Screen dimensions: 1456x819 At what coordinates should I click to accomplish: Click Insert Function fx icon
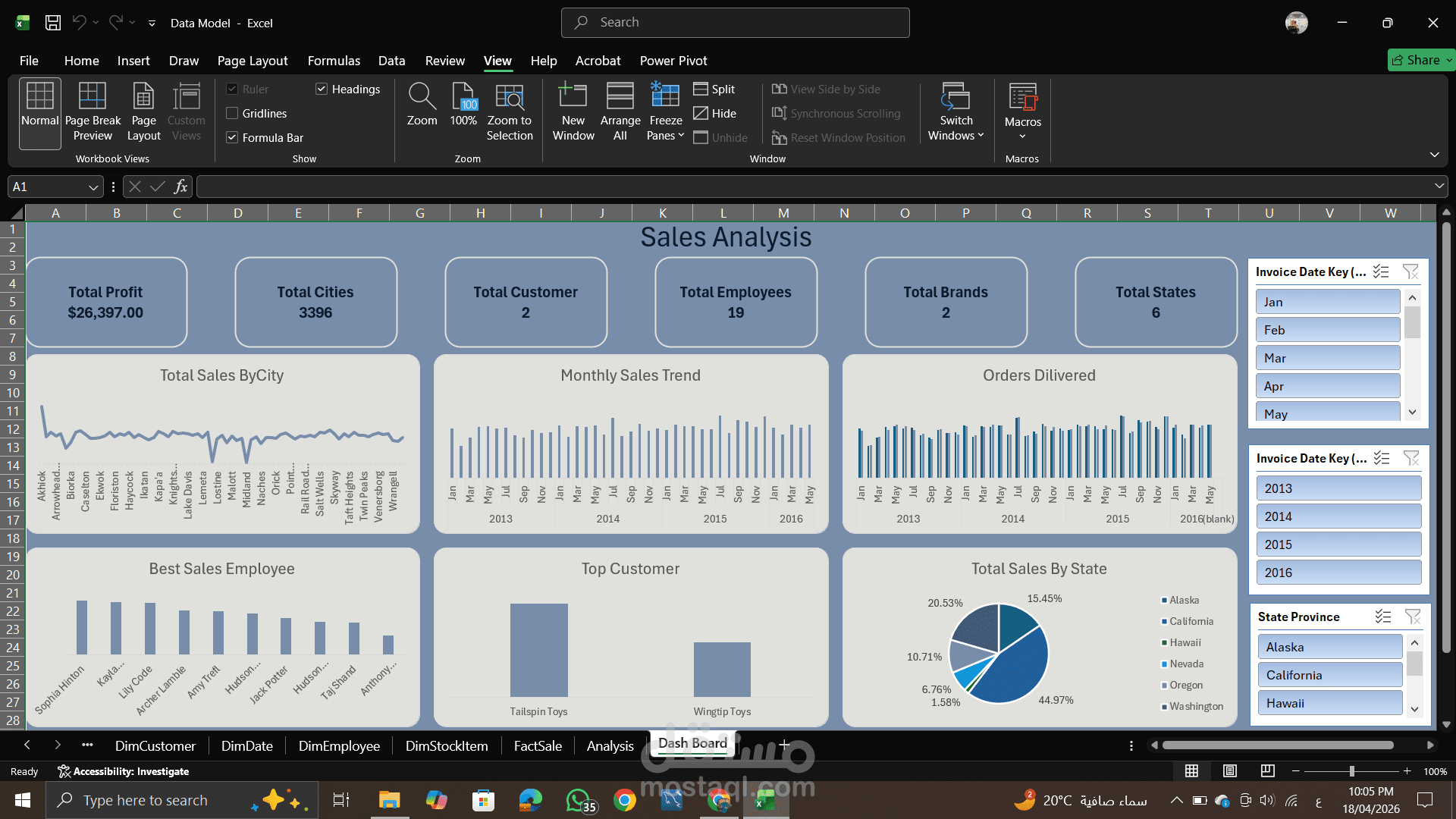pos(180,187)
